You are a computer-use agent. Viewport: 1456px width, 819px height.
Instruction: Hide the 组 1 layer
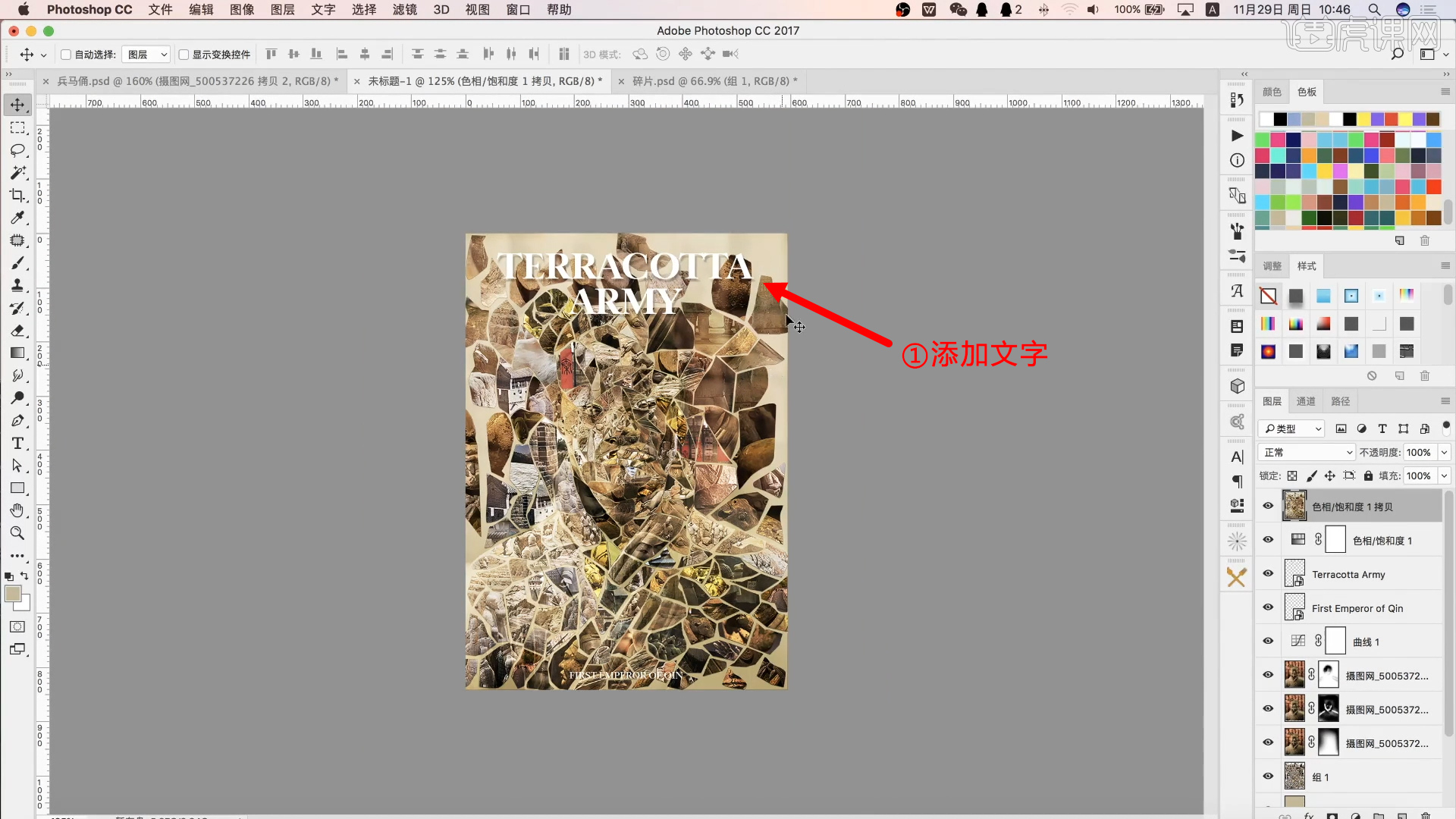pos(1268,776)
